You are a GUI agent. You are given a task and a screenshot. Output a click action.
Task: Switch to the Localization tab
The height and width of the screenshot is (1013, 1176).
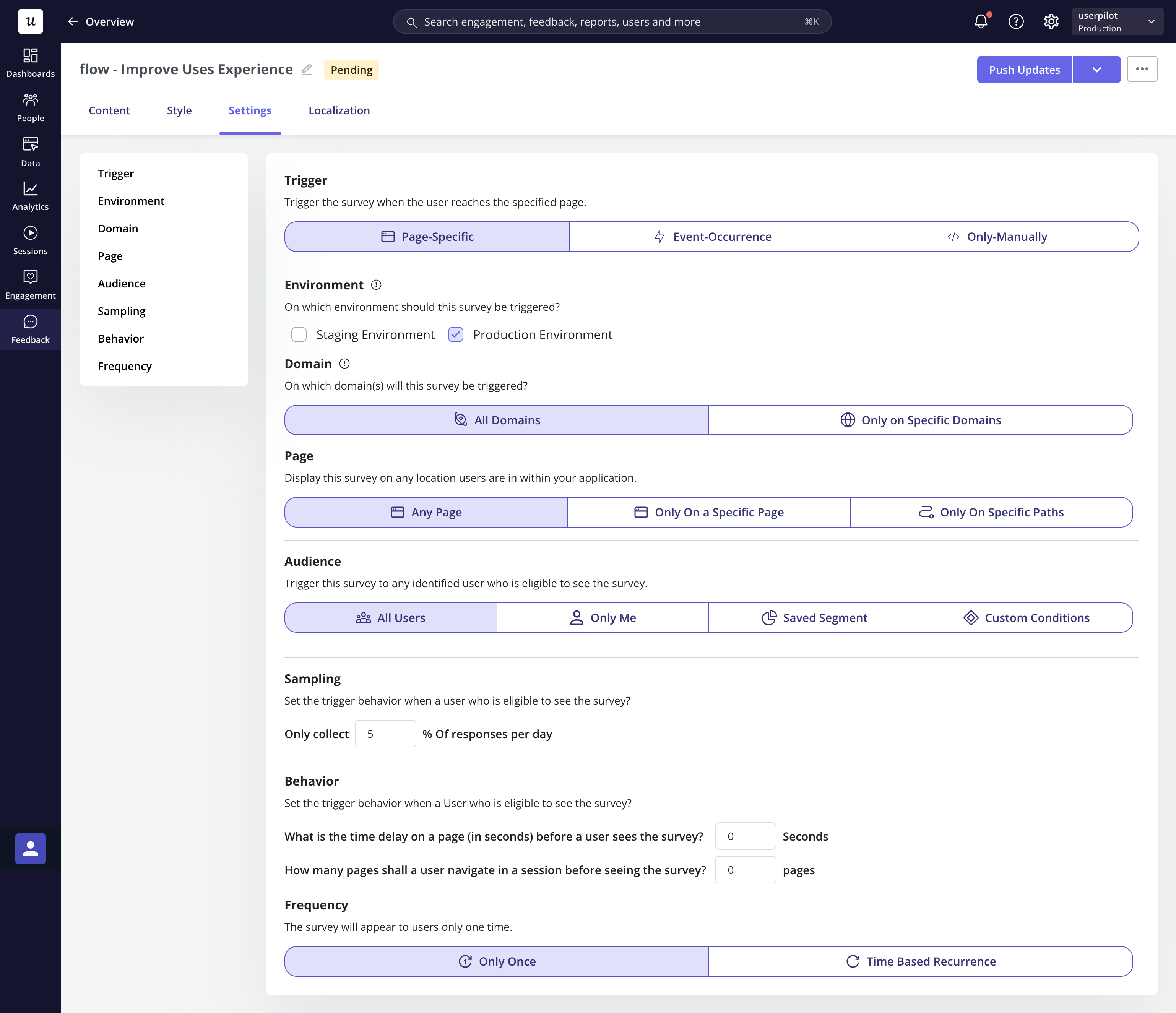pyautogui.click(x=339, y=110)
